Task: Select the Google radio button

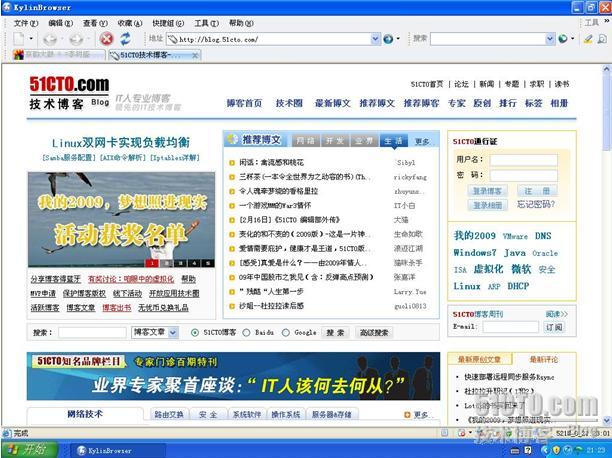Action: (x=286, y=333)
